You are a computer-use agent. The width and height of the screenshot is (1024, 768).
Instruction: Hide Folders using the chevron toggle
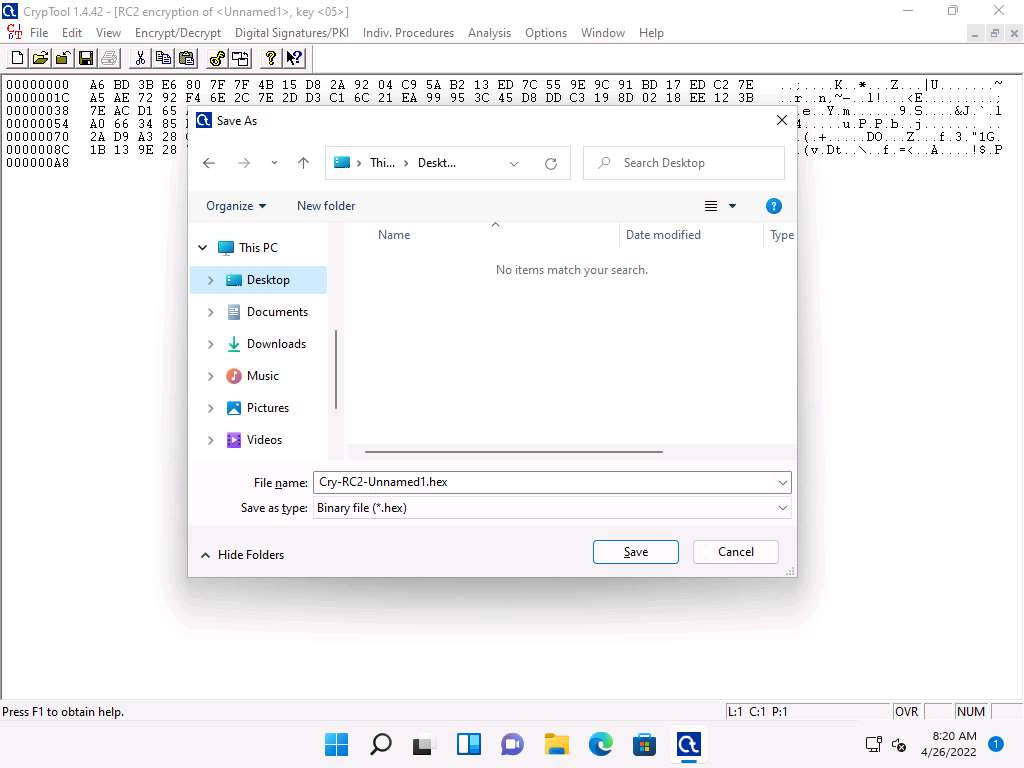(206, 555)
